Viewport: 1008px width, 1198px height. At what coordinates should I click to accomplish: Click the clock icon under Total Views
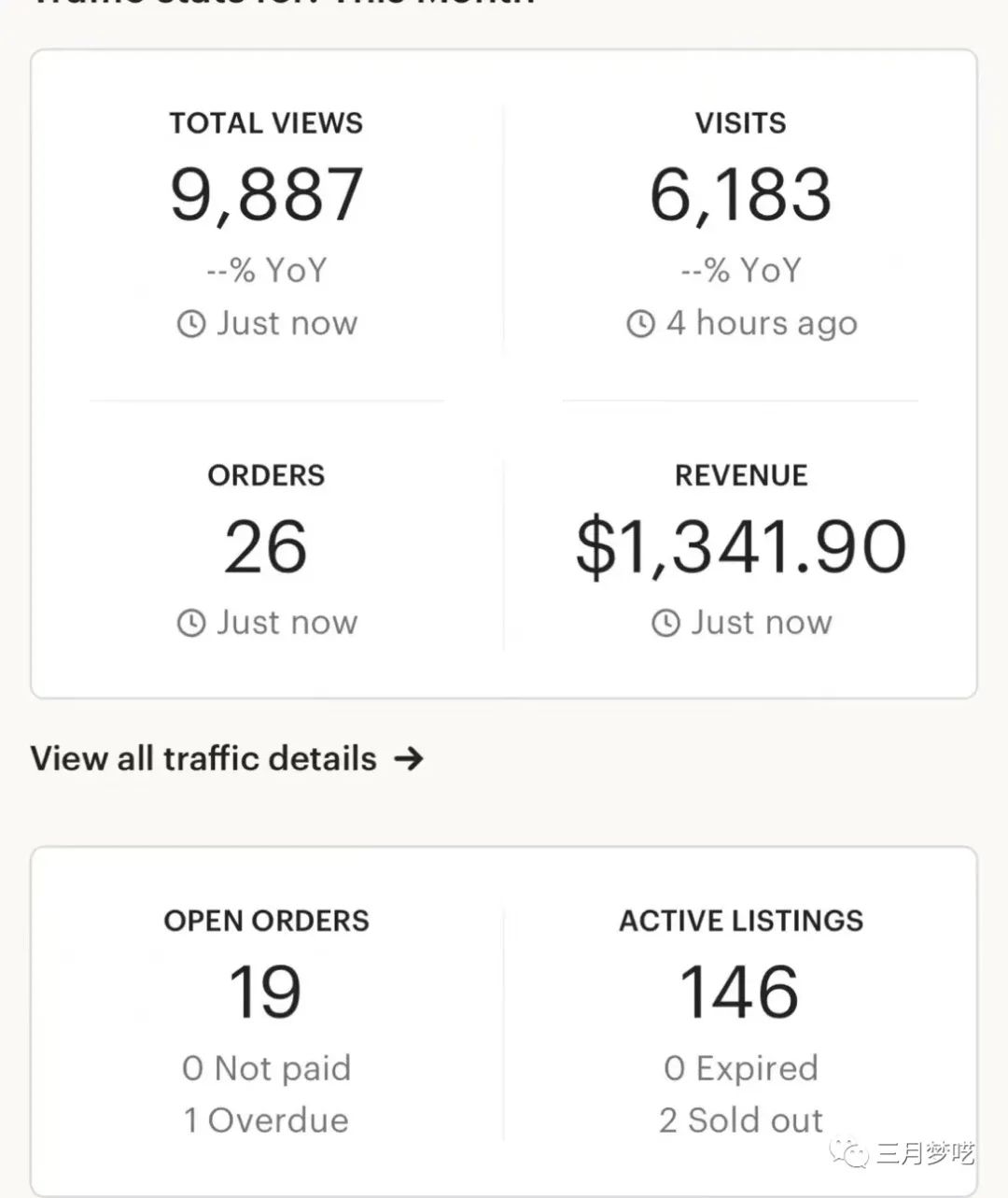click(191, 324)
